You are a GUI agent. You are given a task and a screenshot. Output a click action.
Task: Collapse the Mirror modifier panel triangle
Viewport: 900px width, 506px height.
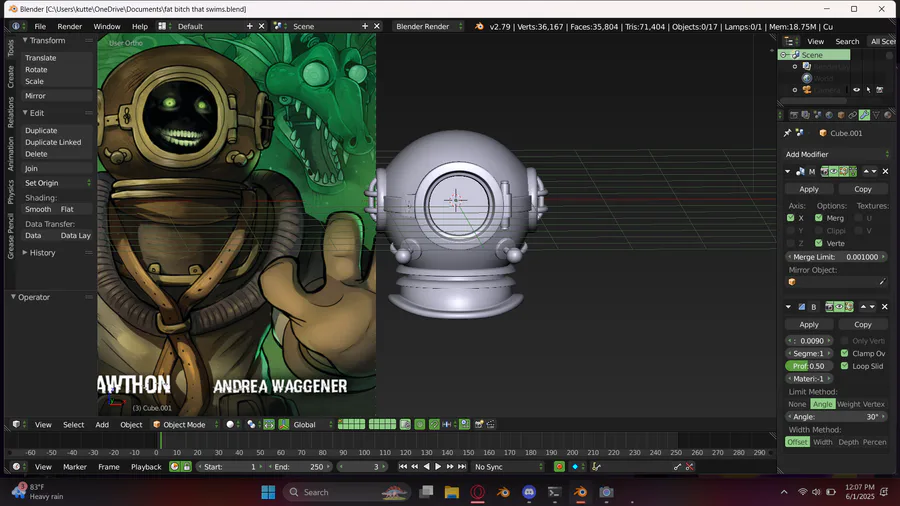[x=788, y=171]
